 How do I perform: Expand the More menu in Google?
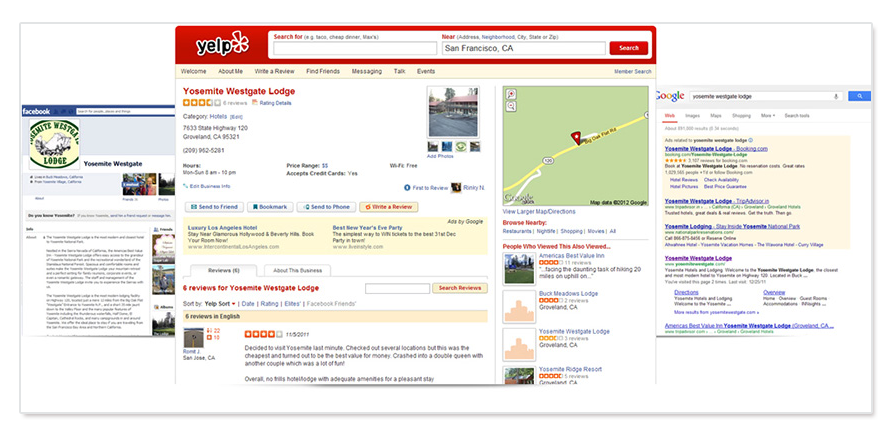point(767,115)
